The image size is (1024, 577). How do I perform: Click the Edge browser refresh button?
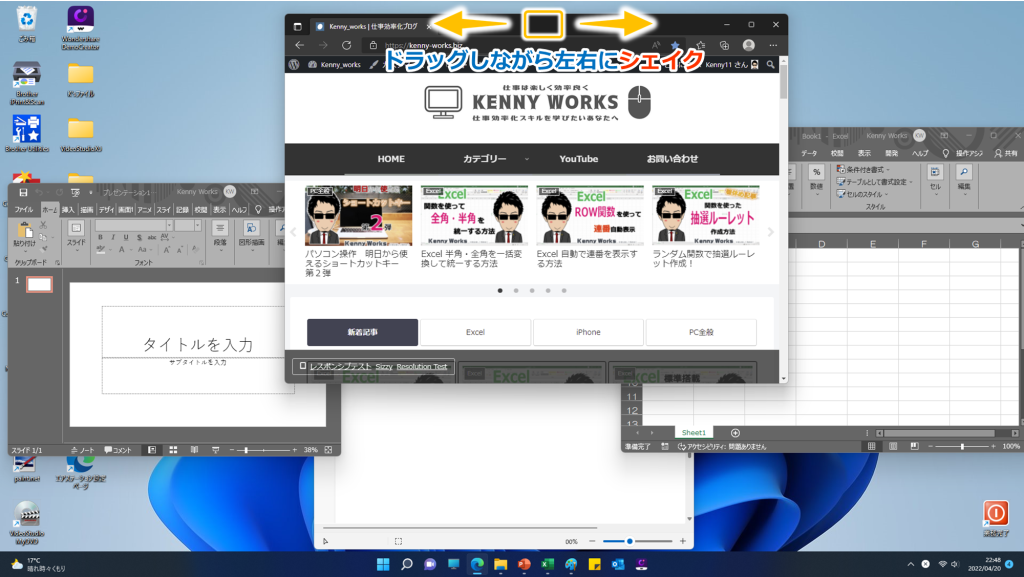pos(346,45)
